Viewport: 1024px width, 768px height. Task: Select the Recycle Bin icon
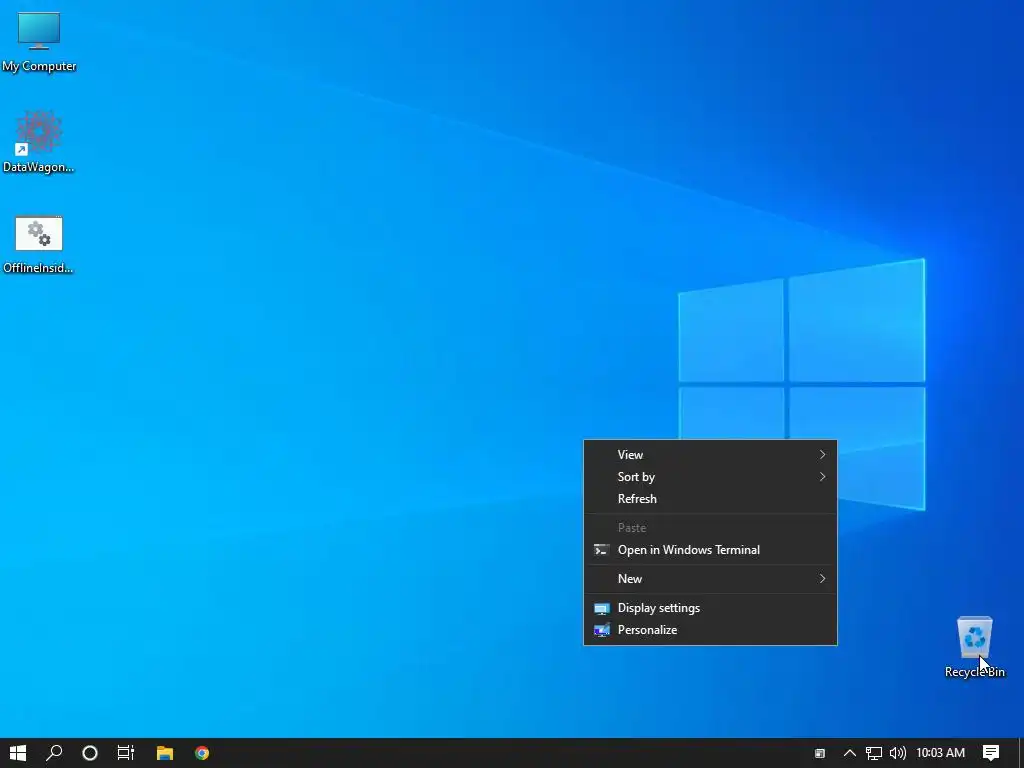(x=974, y=647)
